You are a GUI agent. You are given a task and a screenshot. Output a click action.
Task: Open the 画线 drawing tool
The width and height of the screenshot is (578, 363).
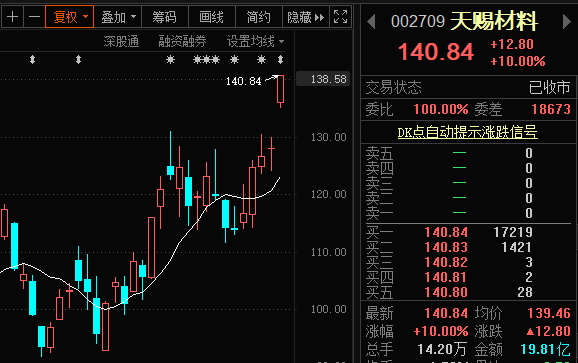211,17
